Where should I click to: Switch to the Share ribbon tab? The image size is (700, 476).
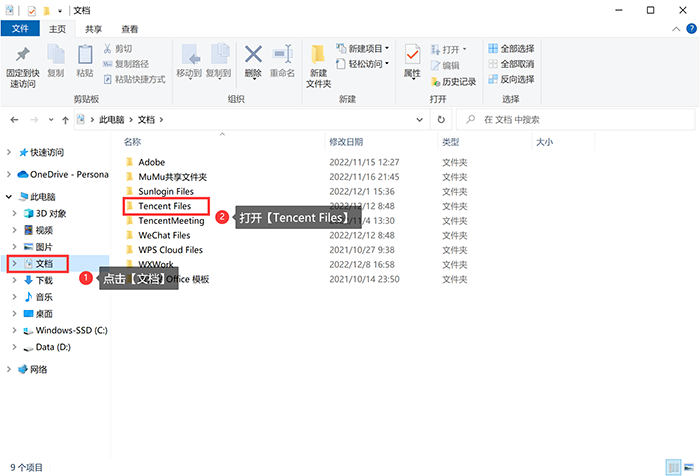click(x=93, y=29)
